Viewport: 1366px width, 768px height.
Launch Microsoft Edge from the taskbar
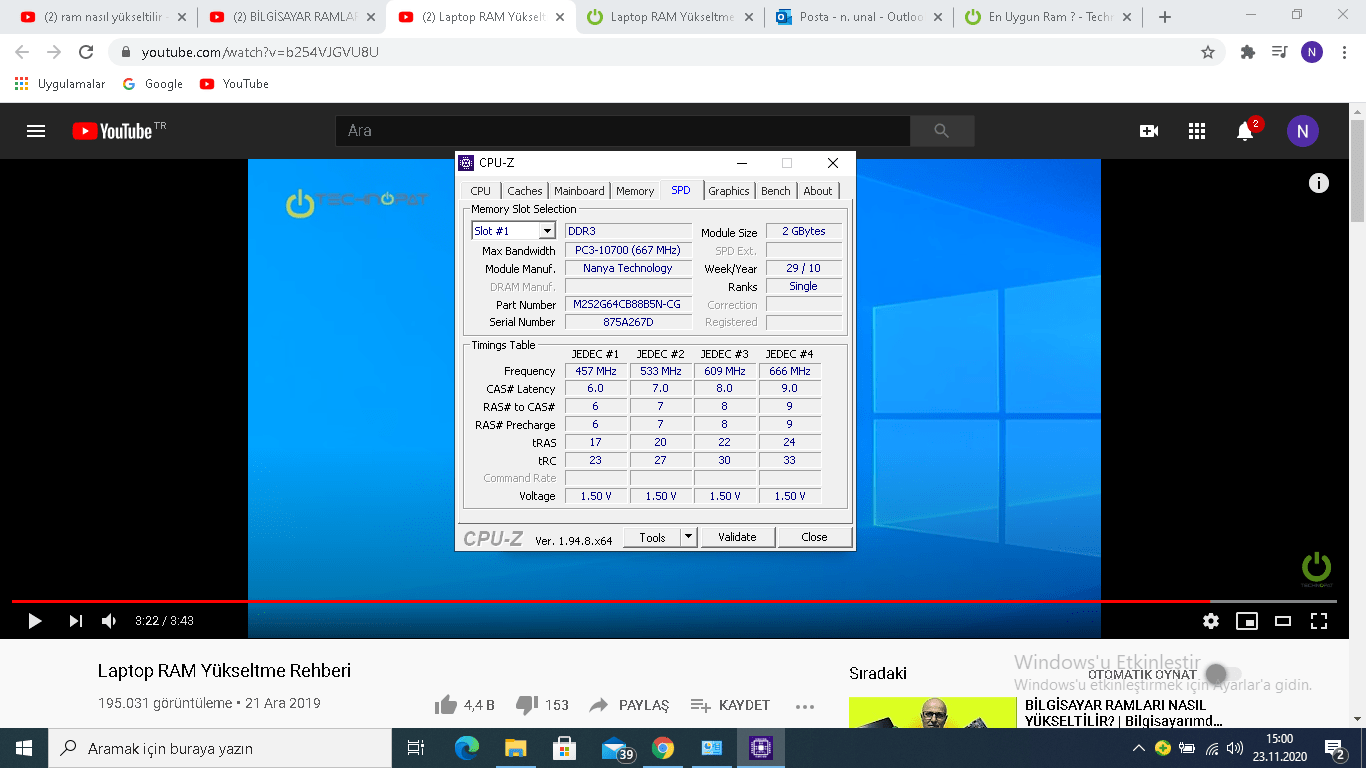click(x=467, y=748)
